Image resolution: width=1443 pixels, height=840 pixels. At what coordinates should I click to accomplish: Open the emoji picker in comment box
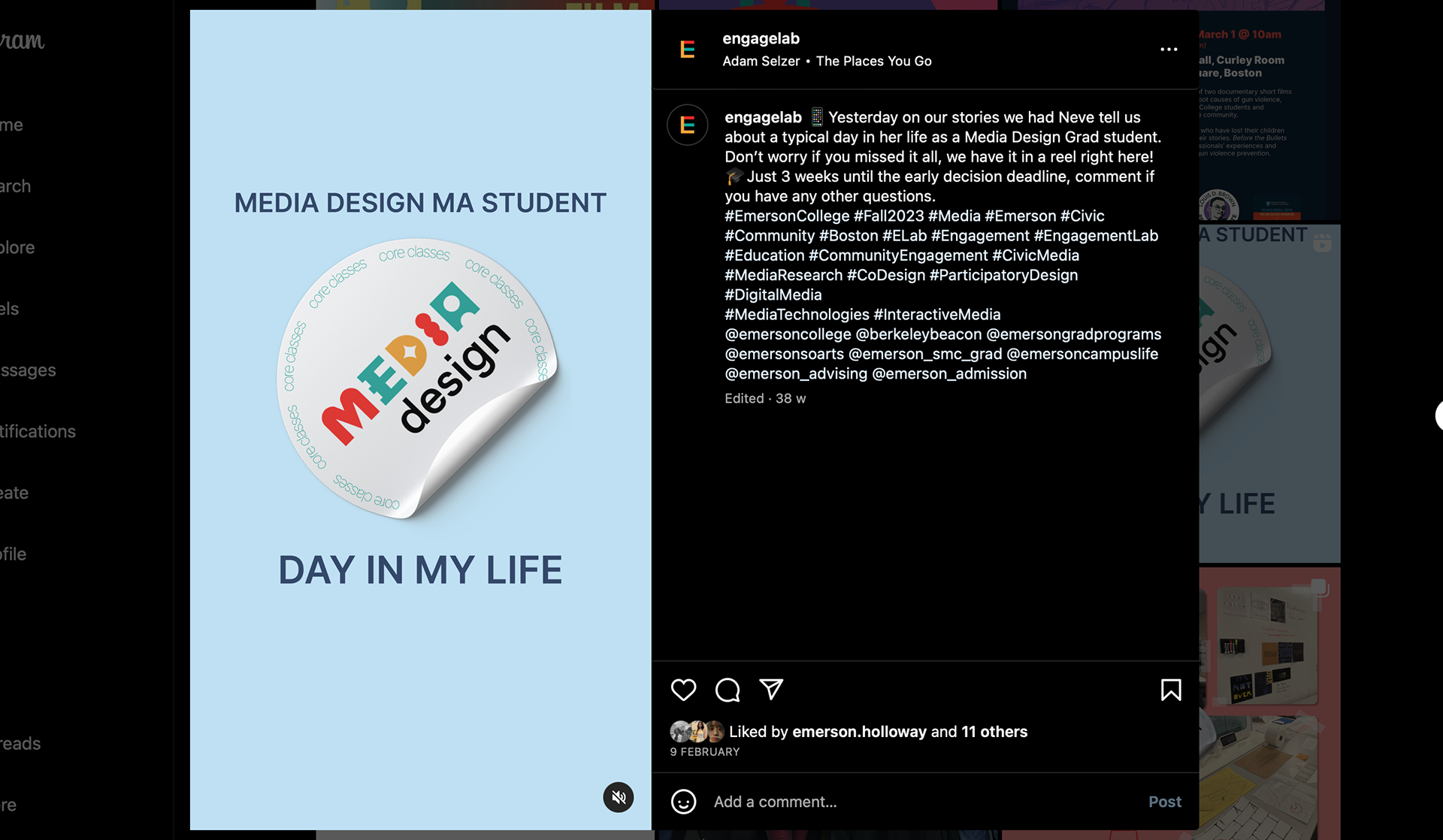(683, 802)
